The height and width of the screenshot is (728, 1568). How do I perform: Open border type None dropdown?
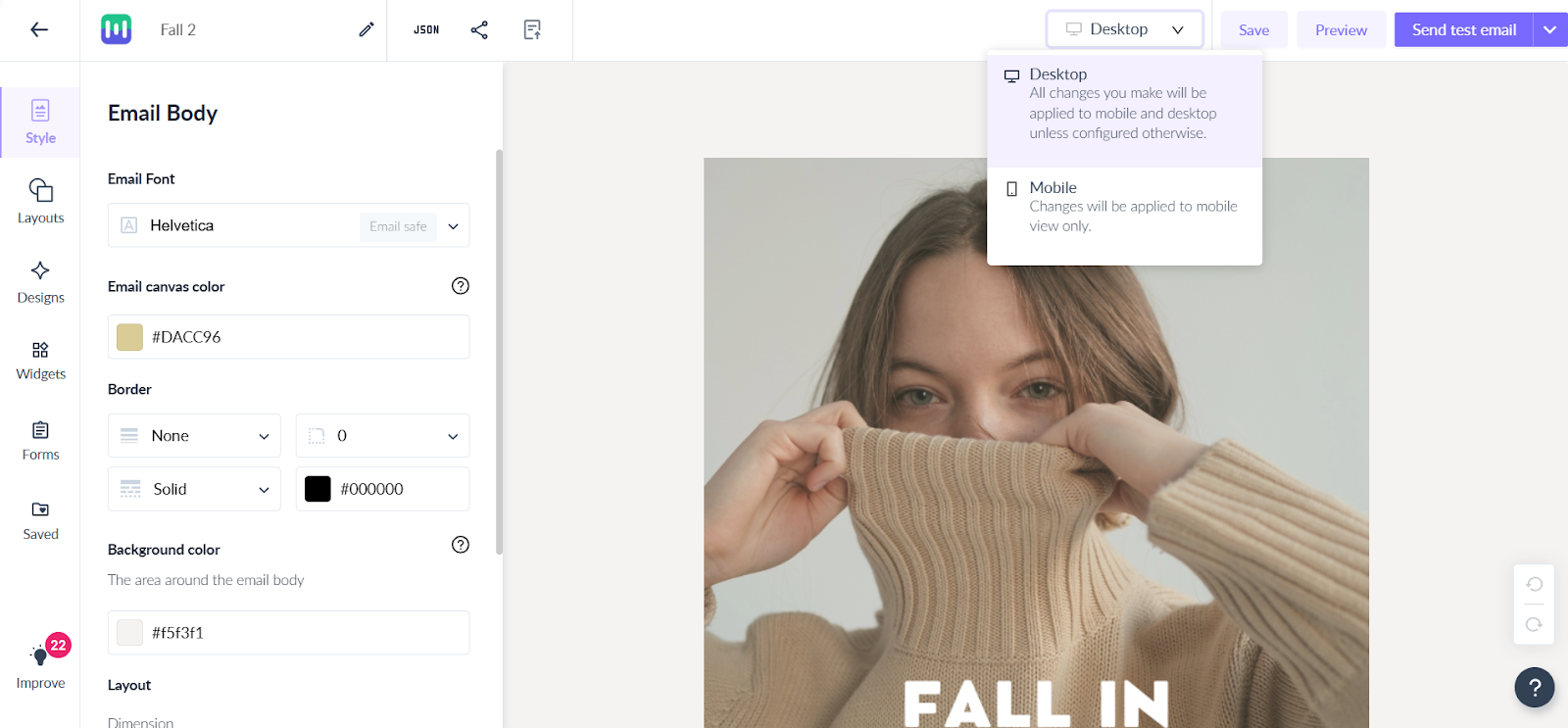click(x=194, y=436)
